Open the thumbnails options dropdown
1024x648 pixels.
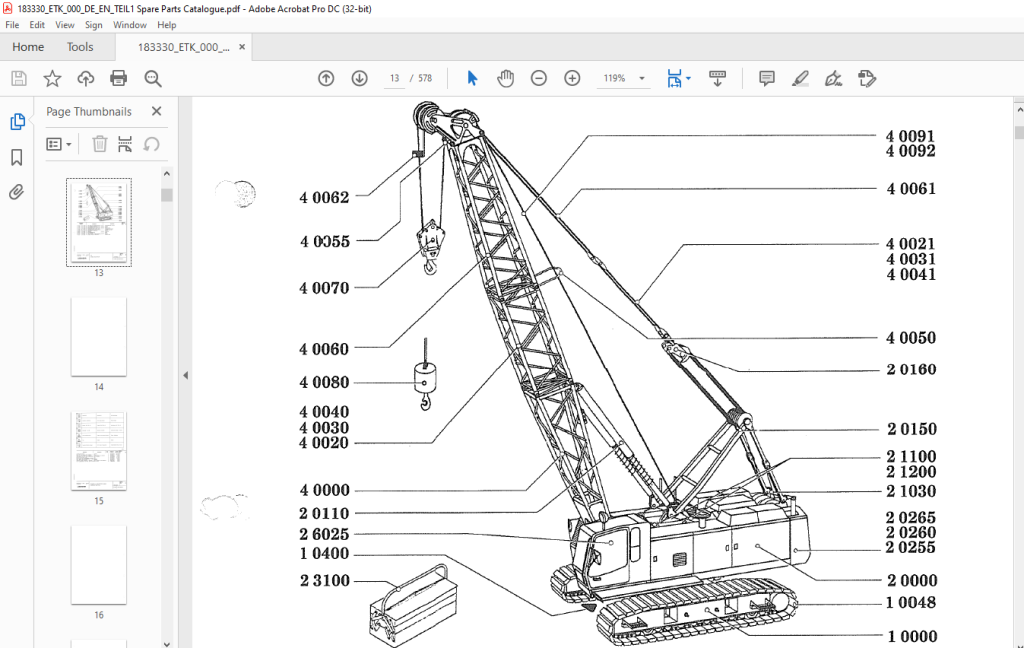59,144
